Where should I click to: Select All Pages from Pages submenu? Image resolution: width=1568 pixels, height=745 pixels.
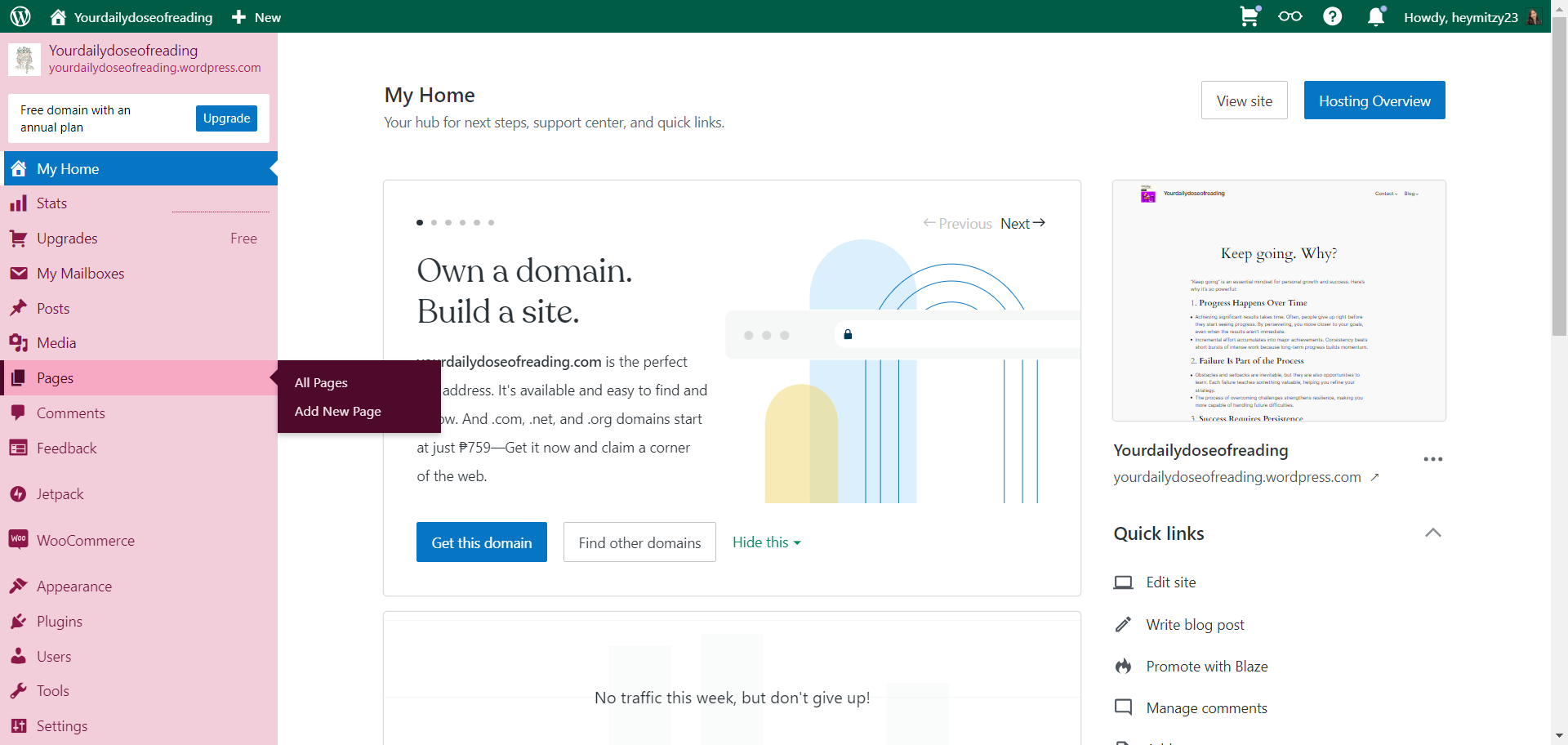tap(321, 382)
